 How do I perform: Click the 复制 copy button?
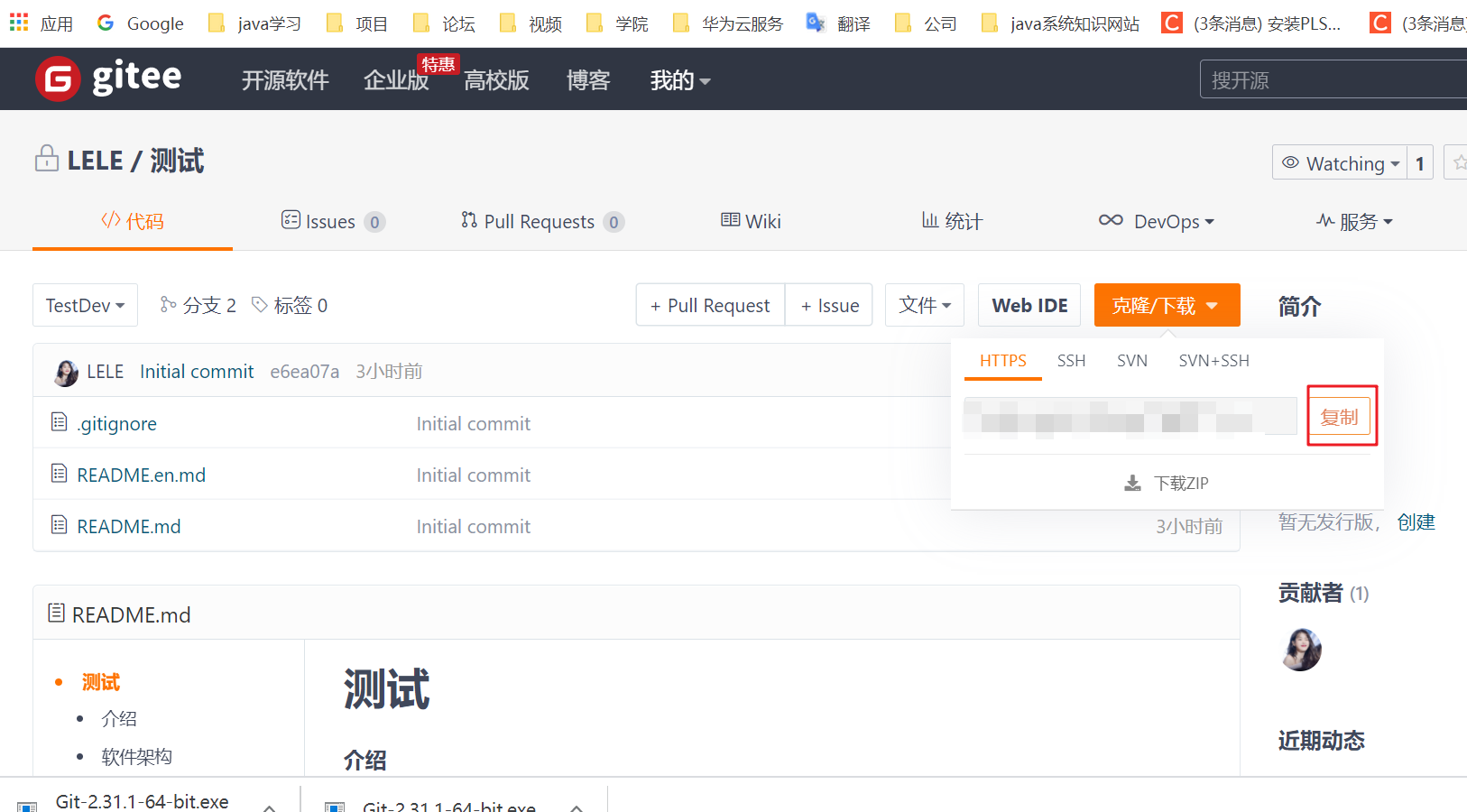(x=1341, y=416)
